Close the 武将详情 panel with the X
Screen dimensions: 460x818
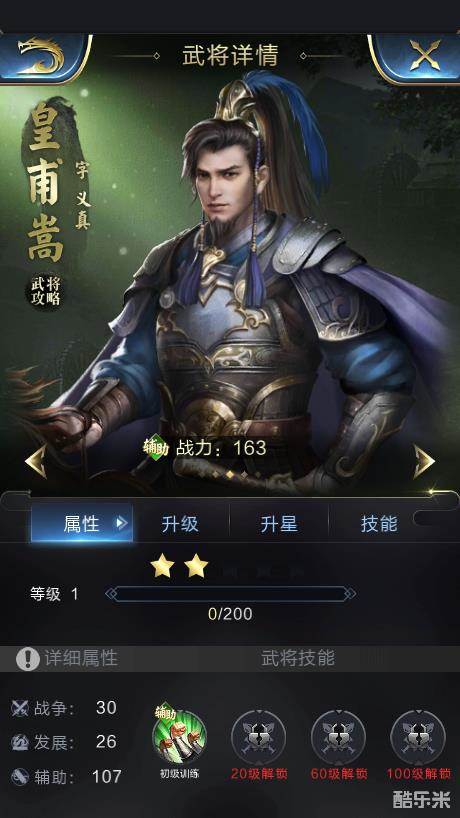(x=423, y=56)
